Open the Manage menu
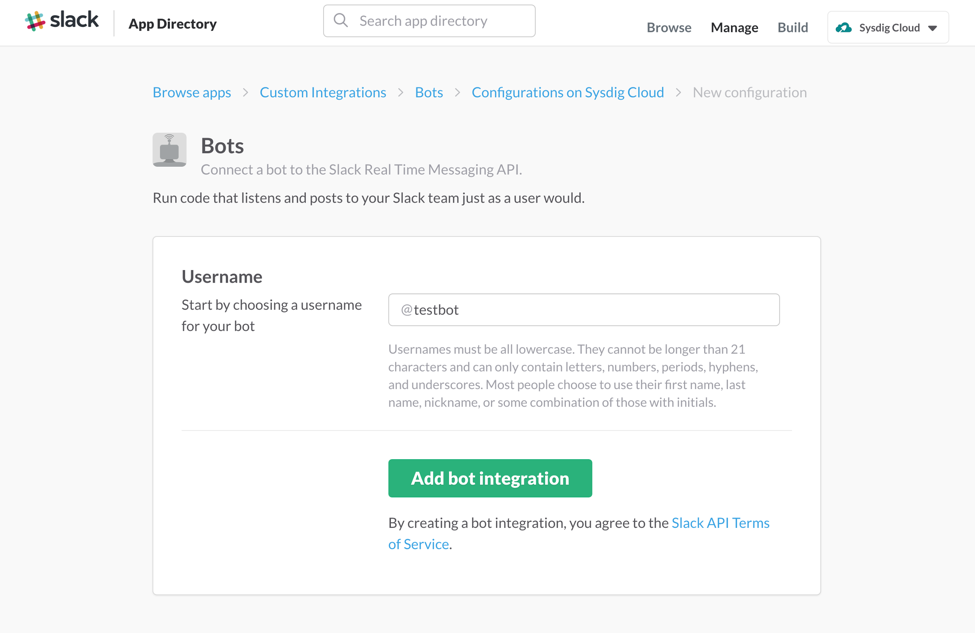The height and width of the screenshot is (633, 975). pyautogui.click(x=734, y=27)
